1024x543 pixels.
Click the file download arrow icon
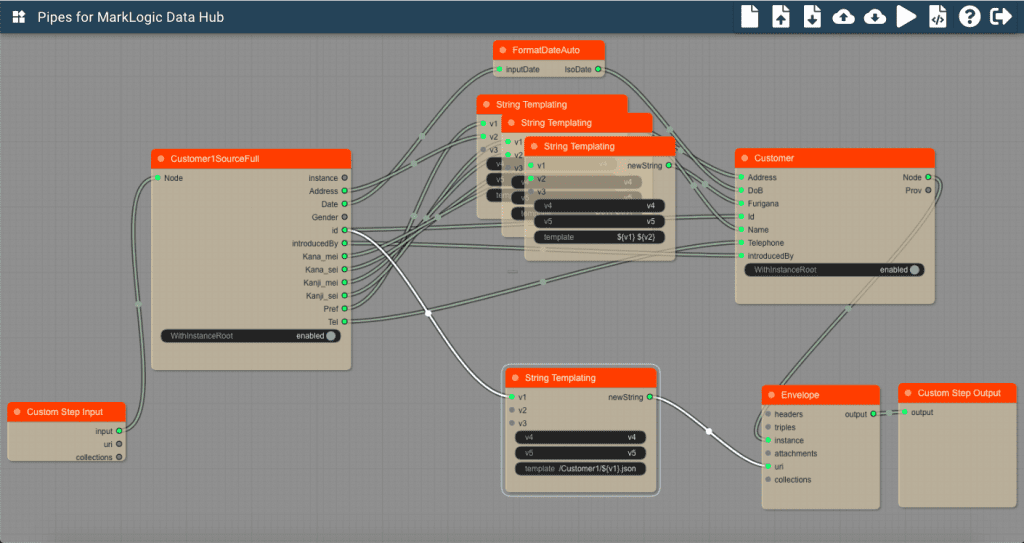click(x=812, y=17)
